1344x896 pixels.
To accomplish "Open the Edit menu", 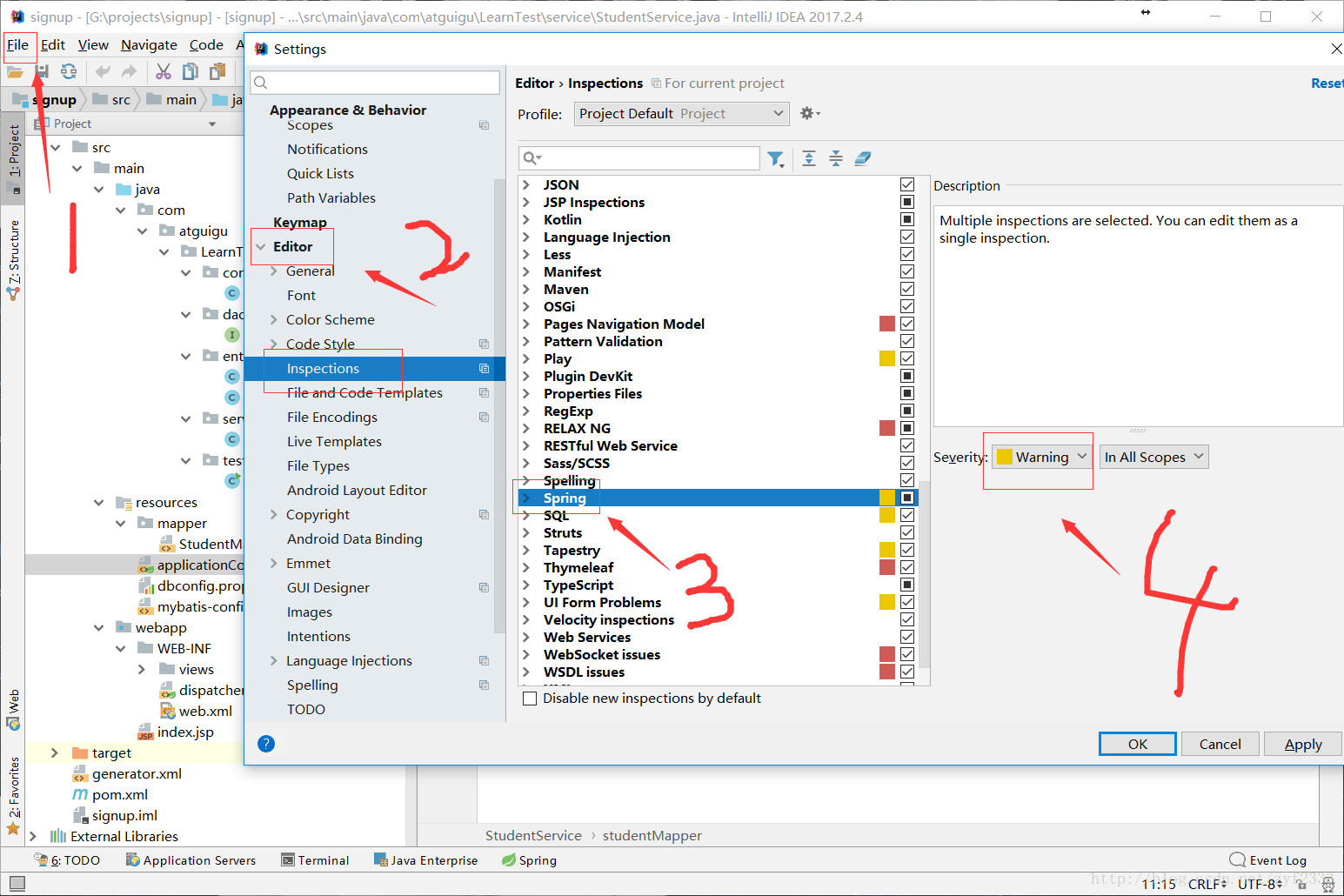I will (x=53, y=45).
